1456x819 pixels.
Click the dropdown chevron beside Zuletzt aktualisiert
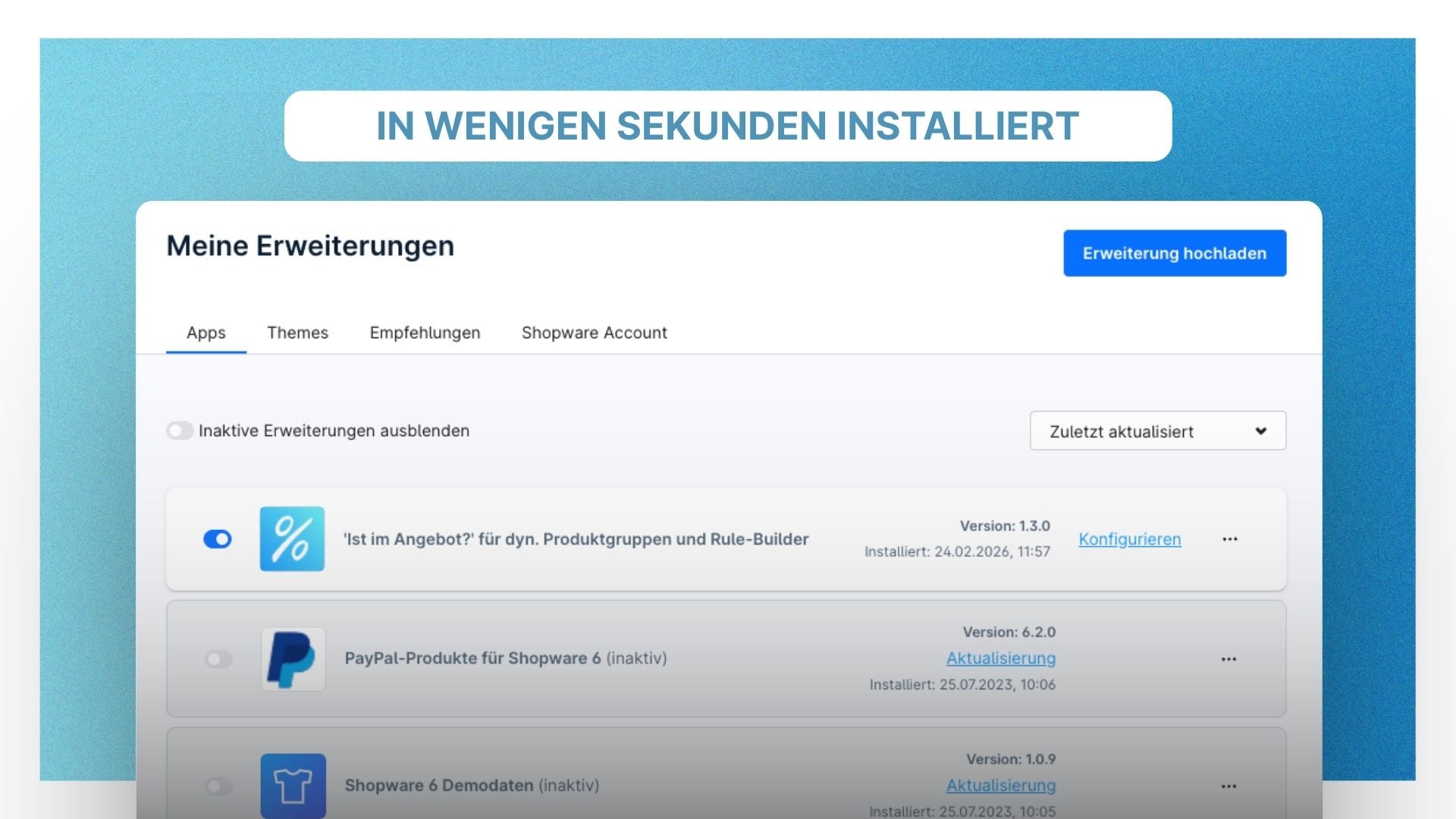tap(1261, 431)
